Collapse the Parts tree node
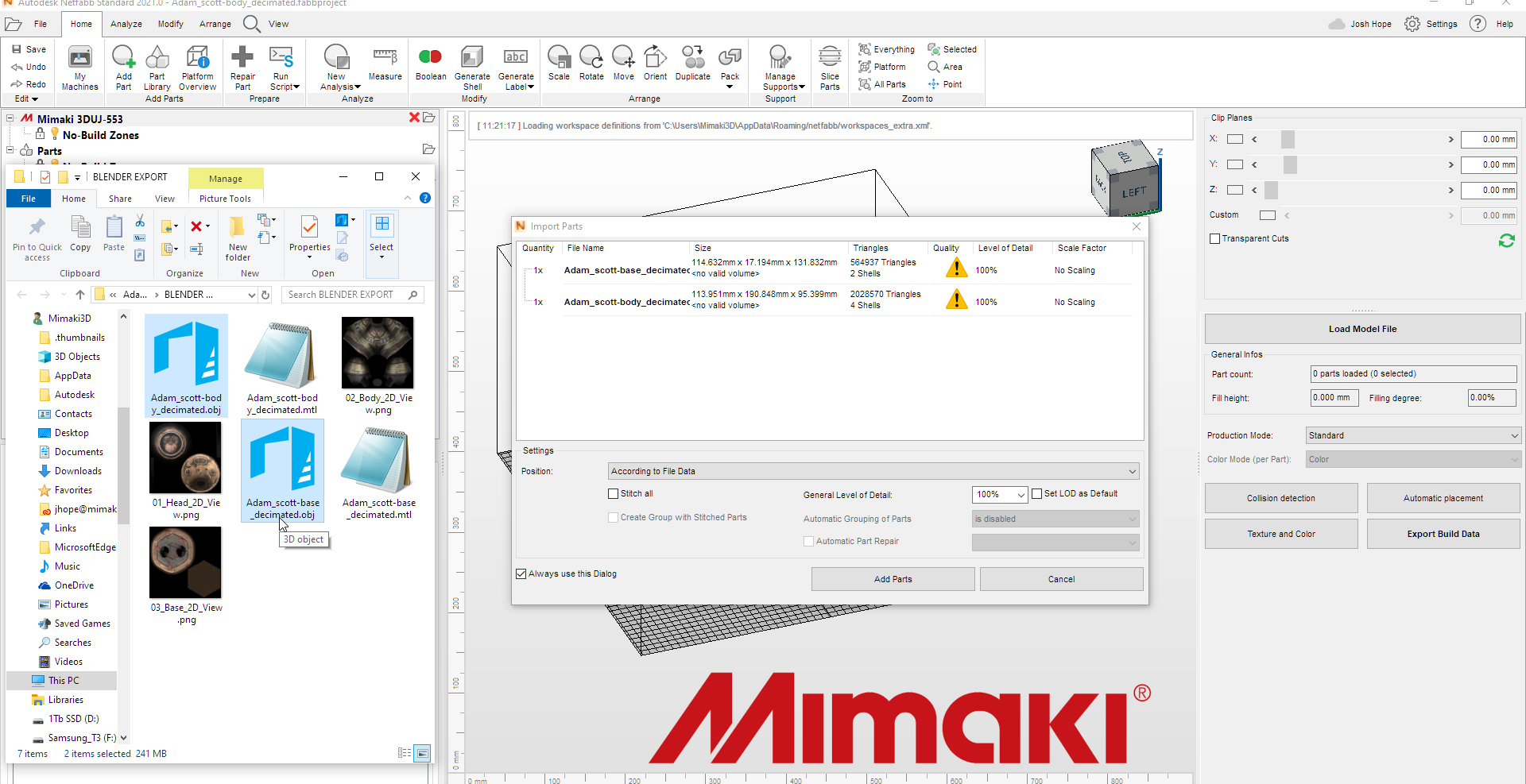The height and width of the screenshot is (784, 1526). tap(10, 149)
